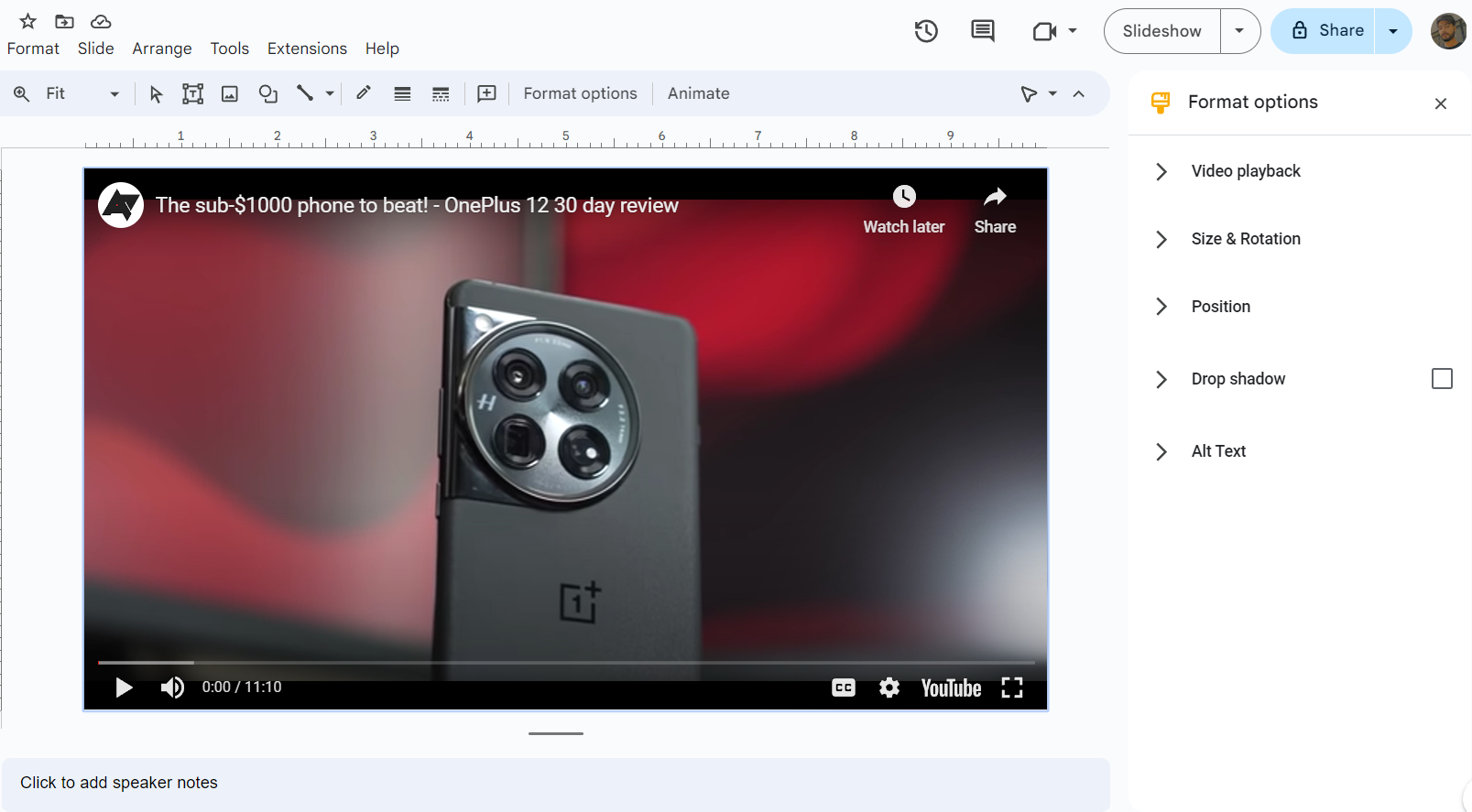Click the Share button

click(x=1324, y=31)
